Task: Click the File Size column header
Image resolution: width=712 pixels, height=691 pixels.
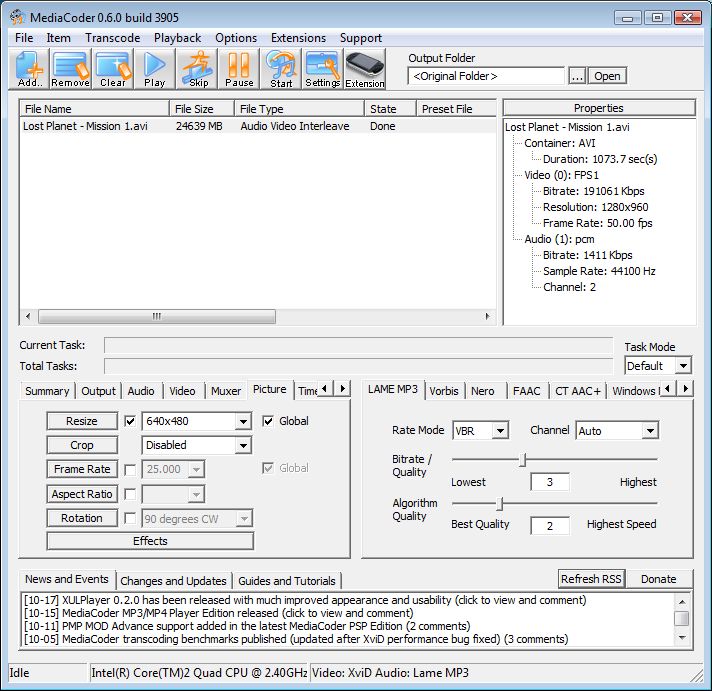Action: [x=202, y=109]
